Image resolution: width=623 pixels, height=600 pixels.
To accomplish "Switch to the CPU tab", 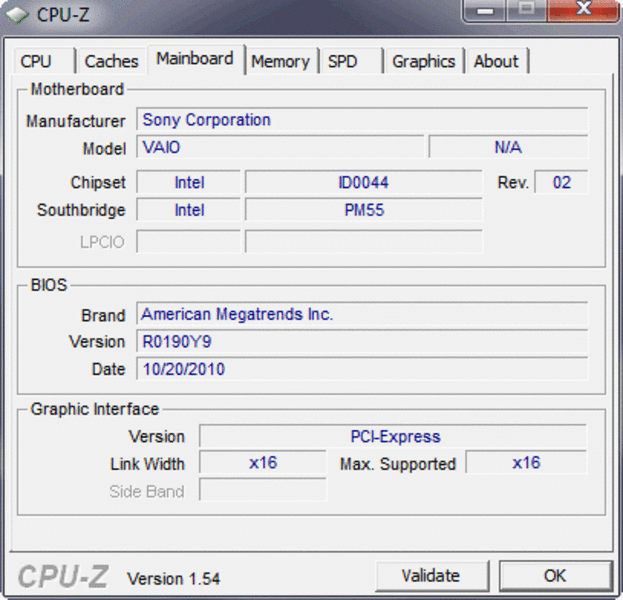I will 44,61.
